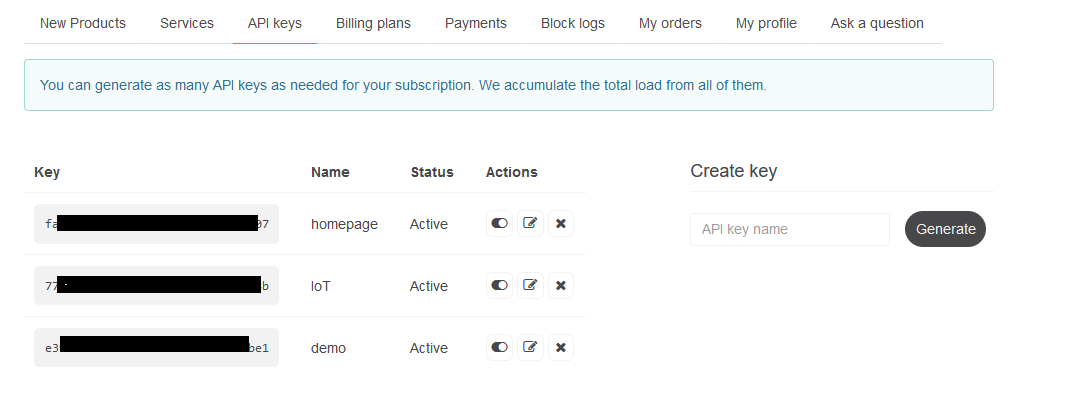The height and width of the screenshot is (406, 1080).
Task: Click the demo API key value
Action: point(156,348)
